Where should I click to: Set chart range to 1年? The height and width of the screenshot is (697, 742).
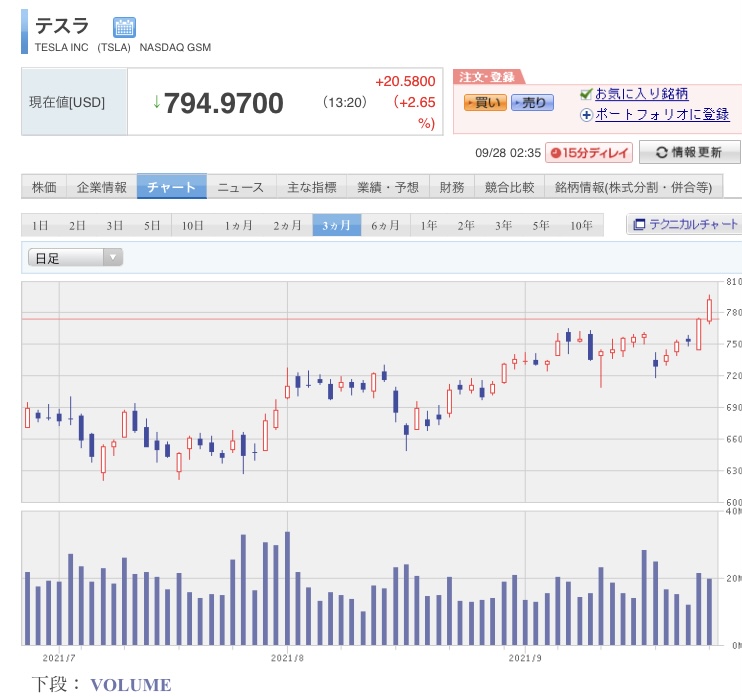429,225
